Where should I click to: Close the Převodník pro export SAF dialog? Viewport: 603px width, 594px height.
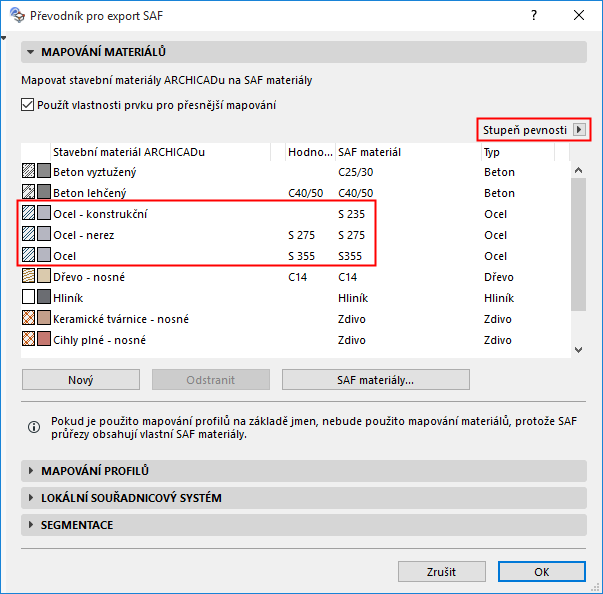point(579,15)
